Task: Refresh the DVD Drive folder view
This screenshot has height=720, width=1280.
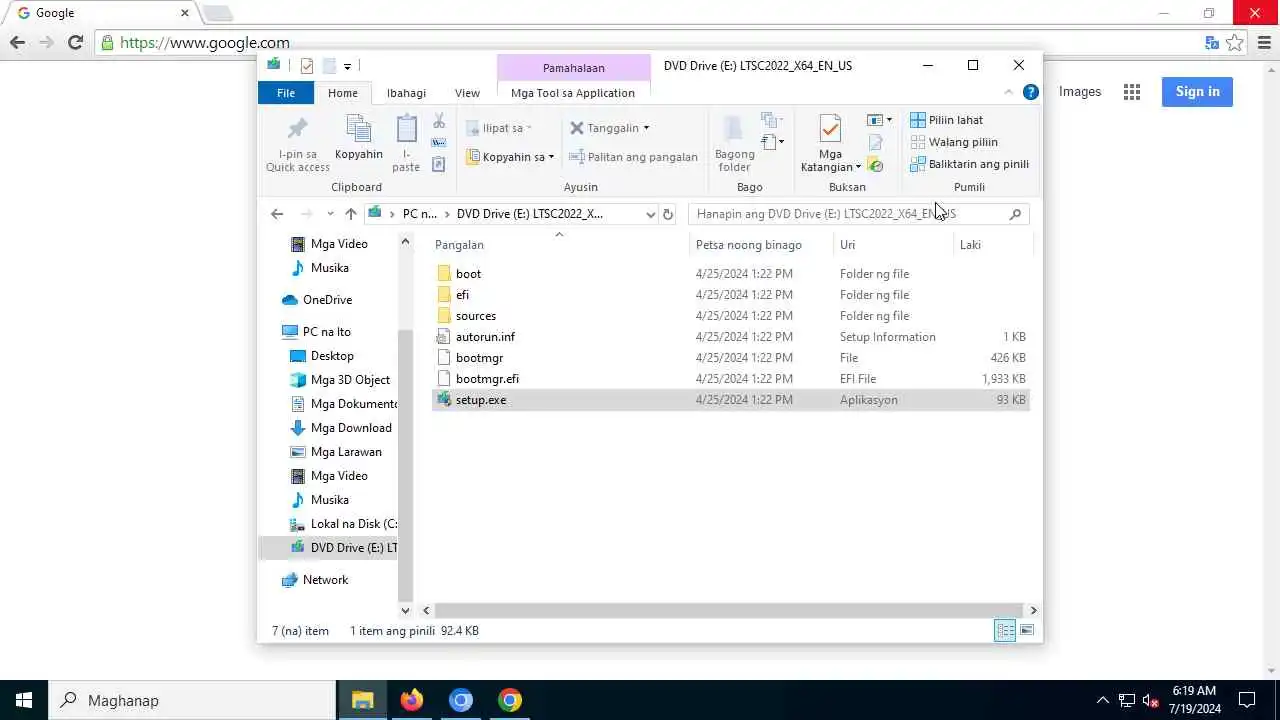Action: [x=668, y=214]
